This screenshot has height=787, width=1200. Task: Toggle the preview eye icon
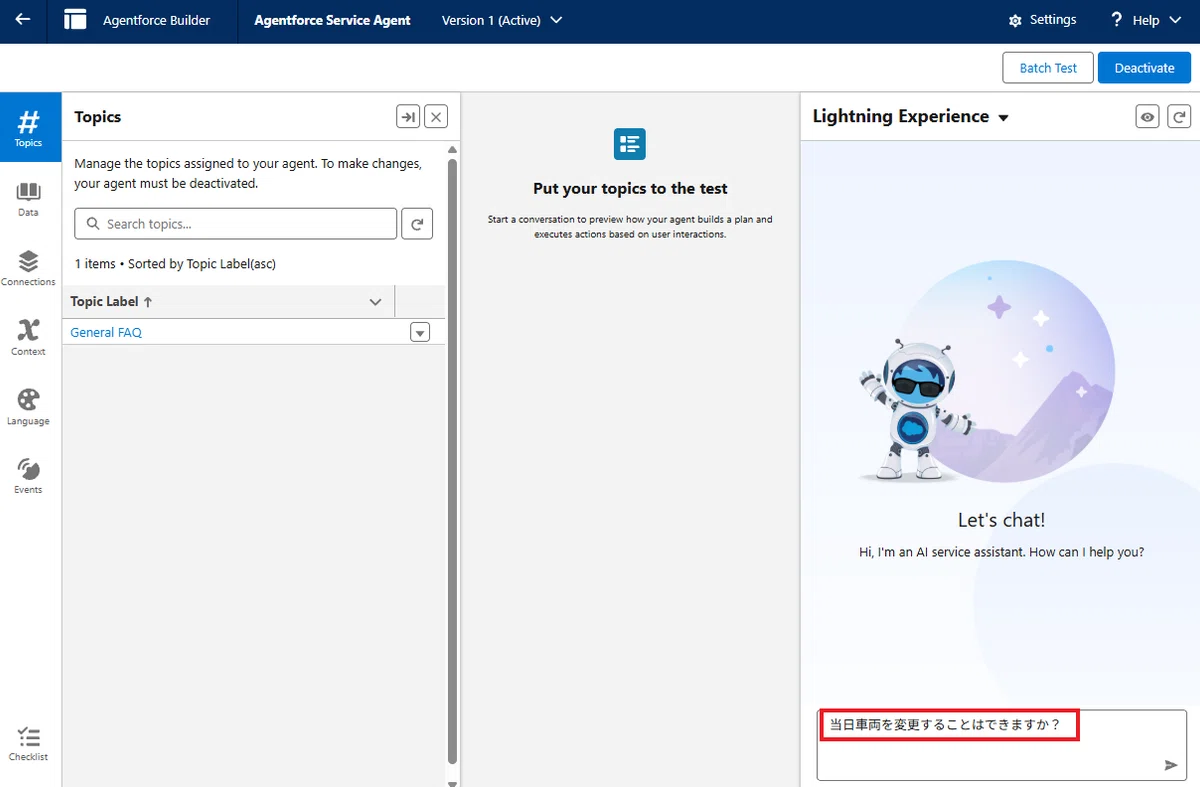coord(1148,117)
